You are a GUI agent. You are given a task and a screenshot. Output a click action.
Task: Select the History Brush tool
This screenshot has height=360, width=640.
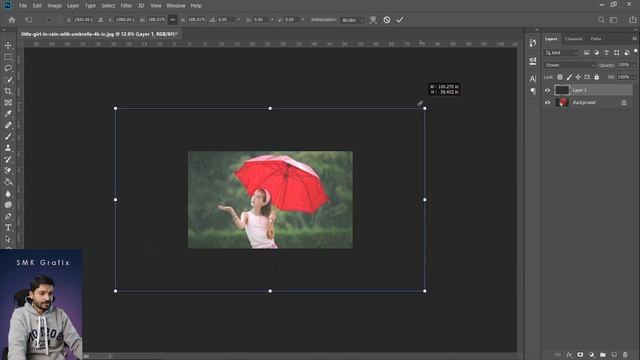[8, 160]
